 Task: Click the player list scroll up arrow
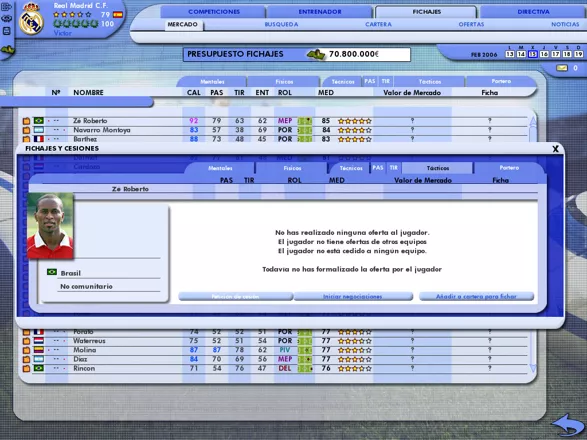point(532,121)
